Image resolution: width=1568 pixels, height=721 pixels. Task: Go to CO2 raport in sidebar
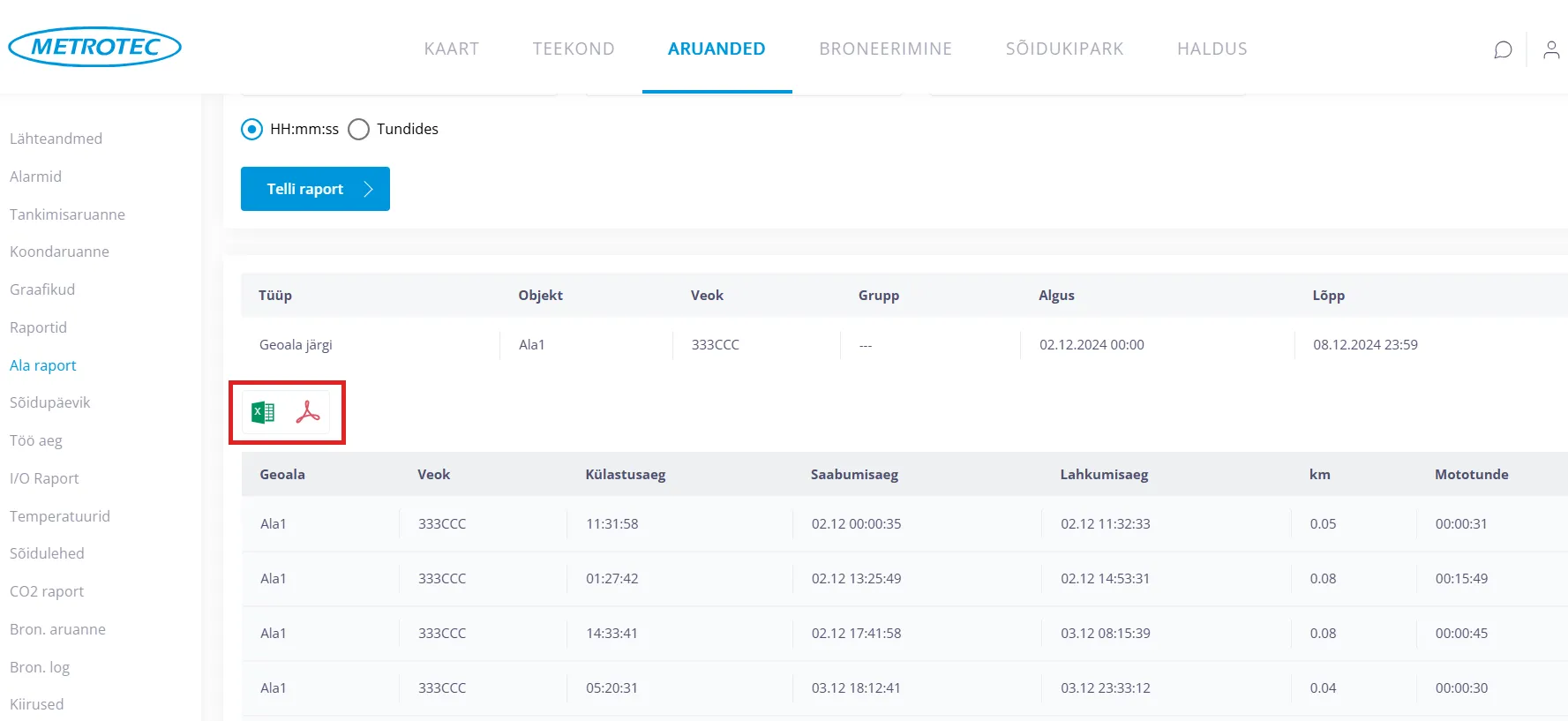[47, 591]
